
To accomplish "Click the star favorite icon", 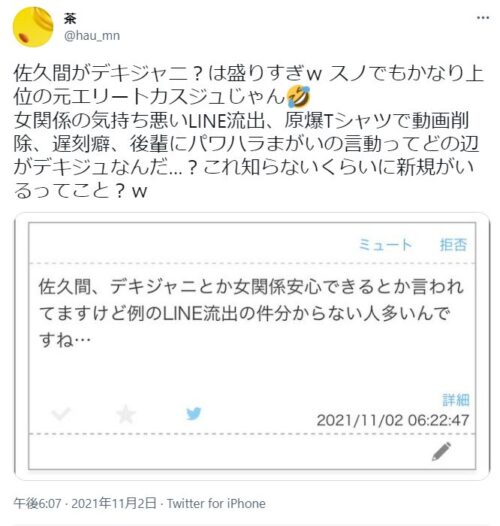I will coord(126,414).
